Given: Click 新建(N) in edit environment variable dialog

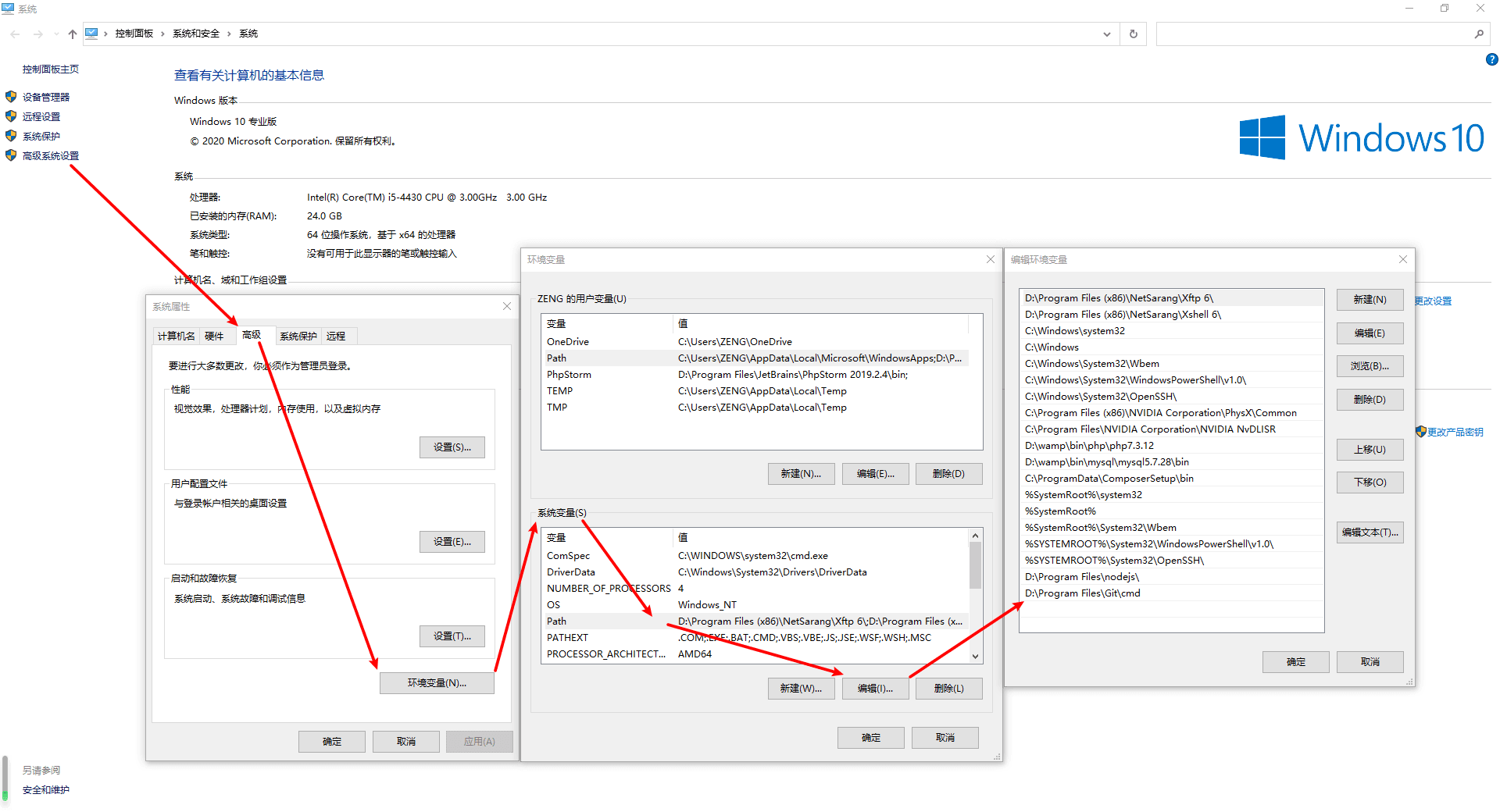Looking at the screenshot, I should (x=1370, y=300).
